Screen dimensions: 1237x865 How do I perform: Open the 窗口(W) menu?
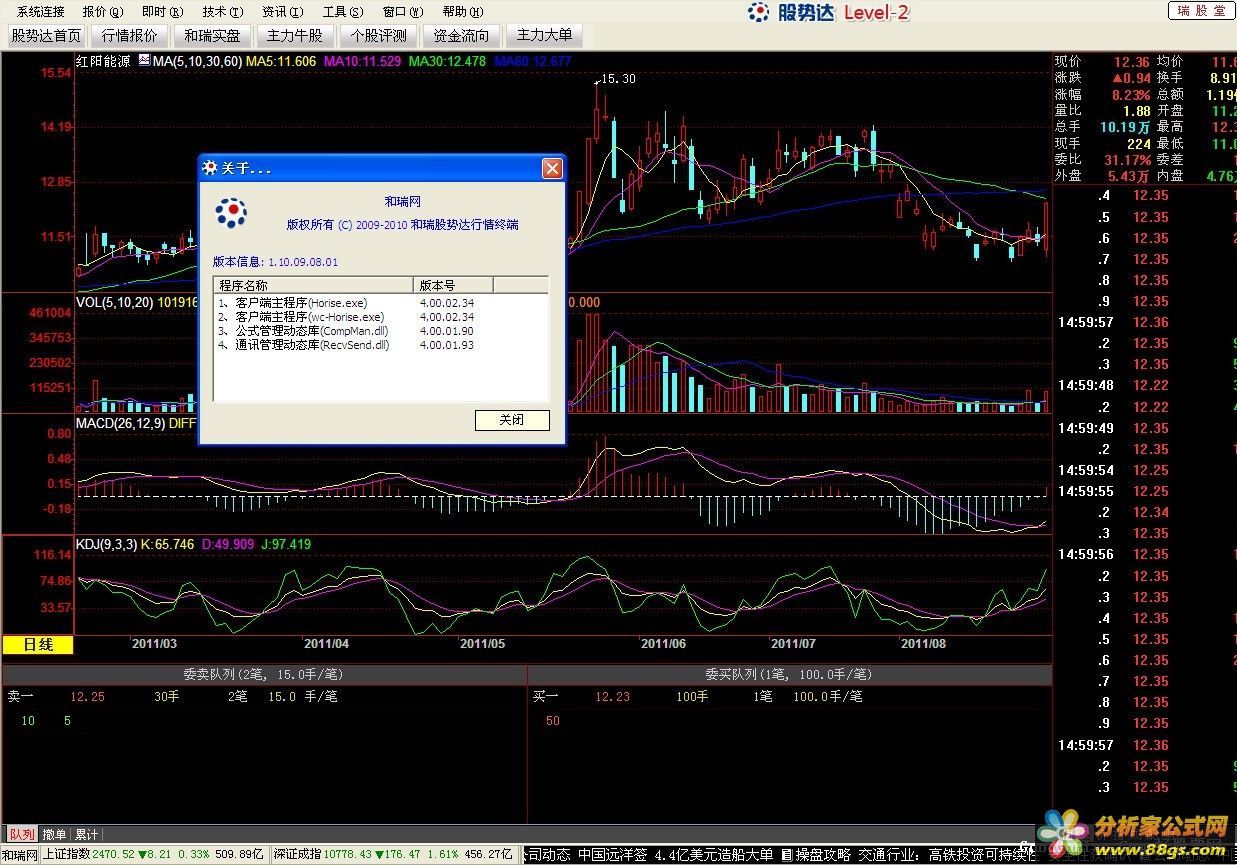pyautogui.click(x=402, y=12)
